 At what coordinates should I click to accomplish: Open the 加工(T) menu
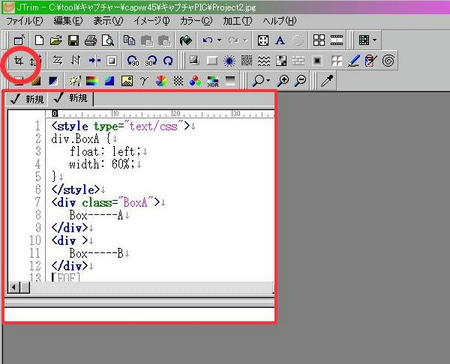(x=237, y=21)
